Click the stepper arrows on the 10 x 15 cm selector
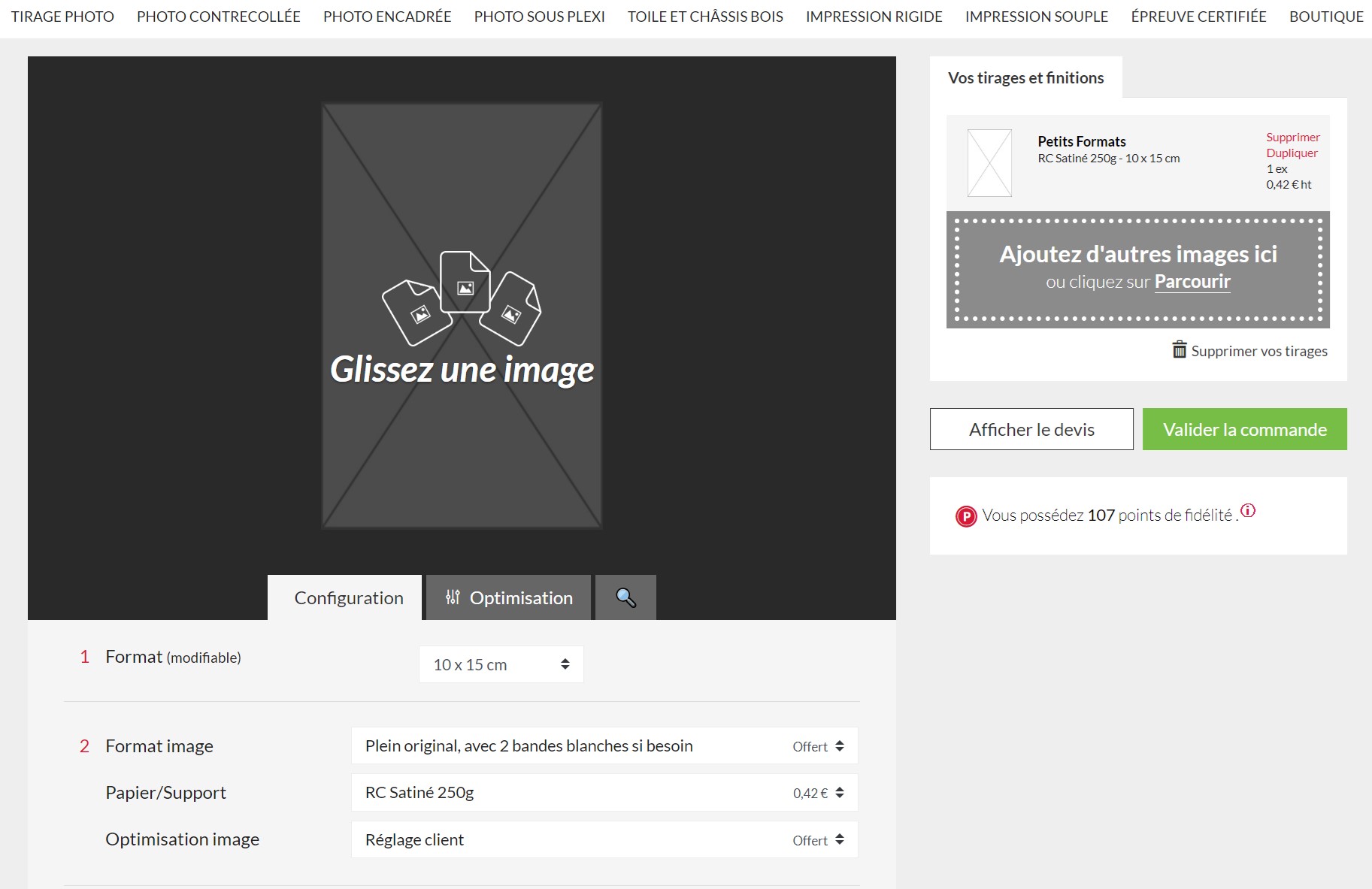This screenshot has width=1372, height=889. click(x=565, y=664)
